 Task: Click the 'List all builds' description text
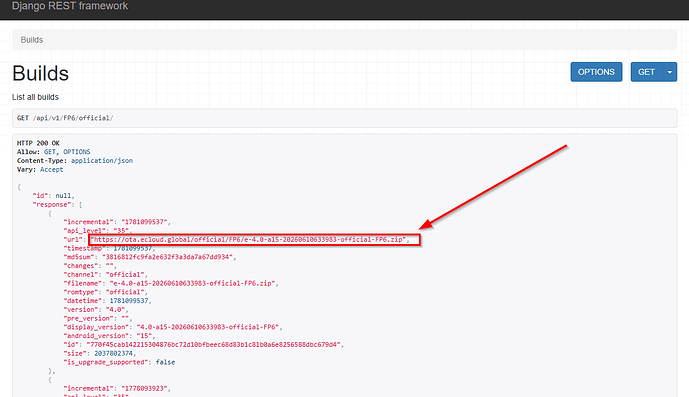tap(35, 97)
